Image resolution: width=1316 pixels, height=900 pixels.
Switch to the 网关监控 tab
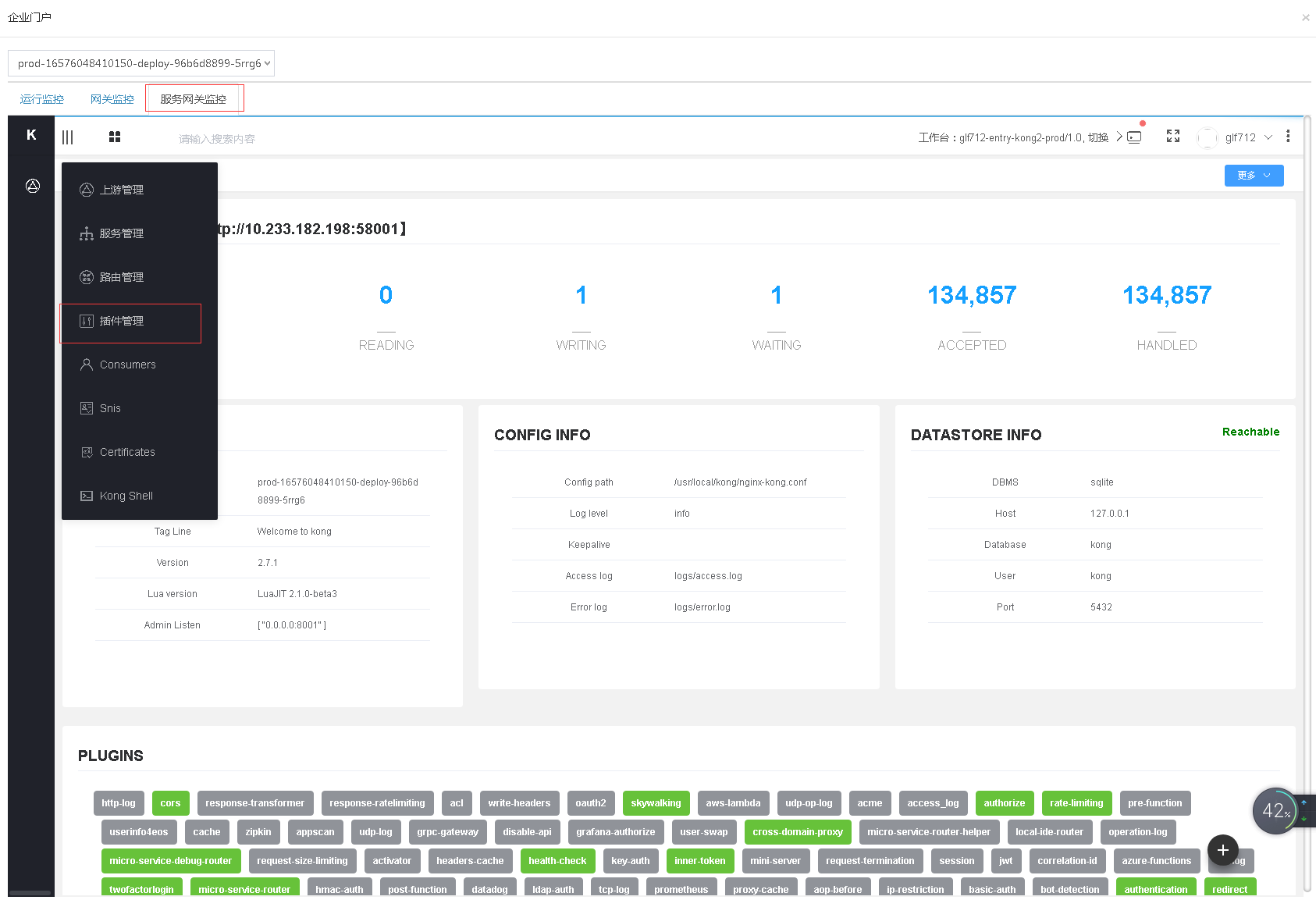112,99
